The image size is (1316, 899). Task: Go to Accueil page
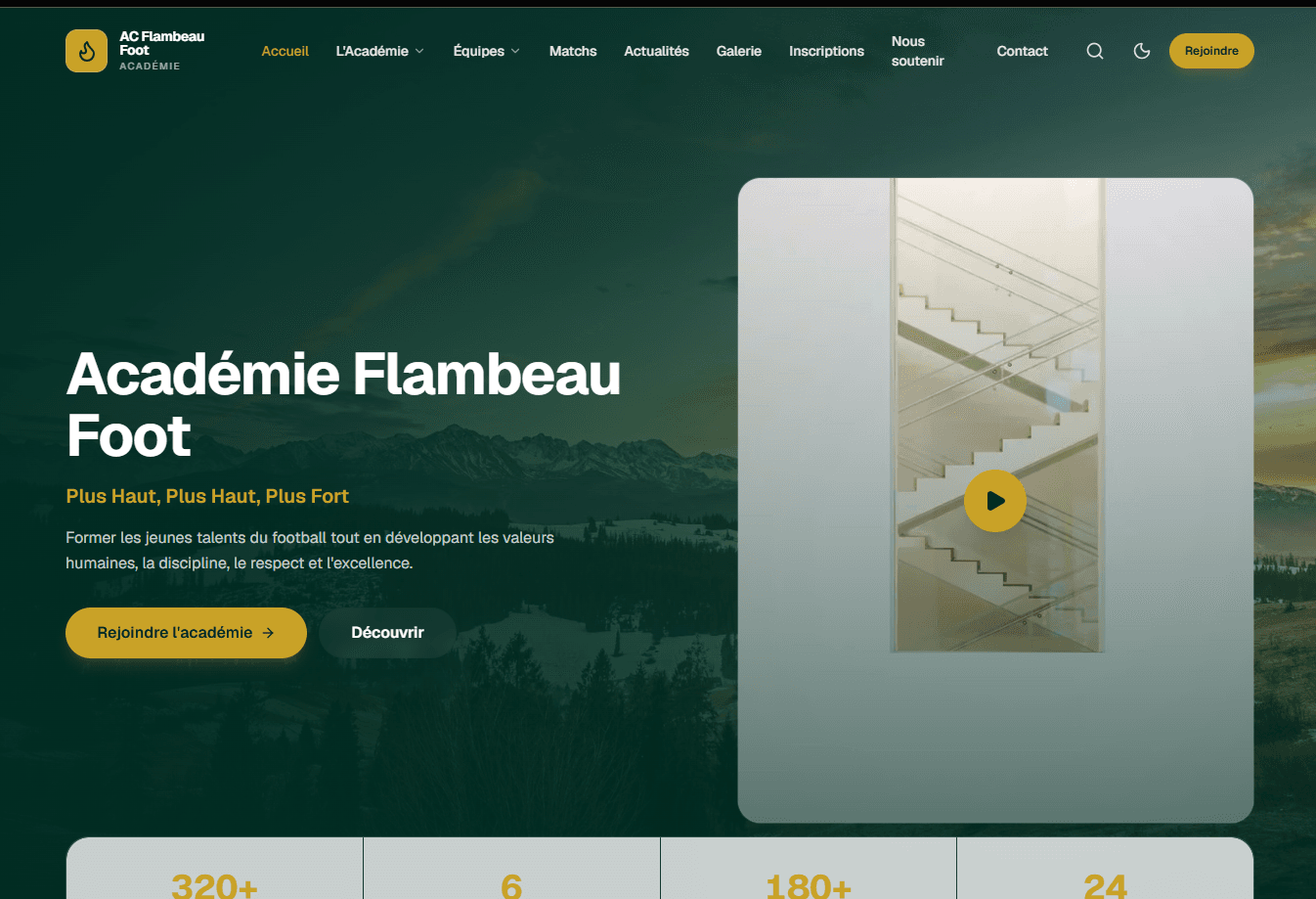[285, 51]
